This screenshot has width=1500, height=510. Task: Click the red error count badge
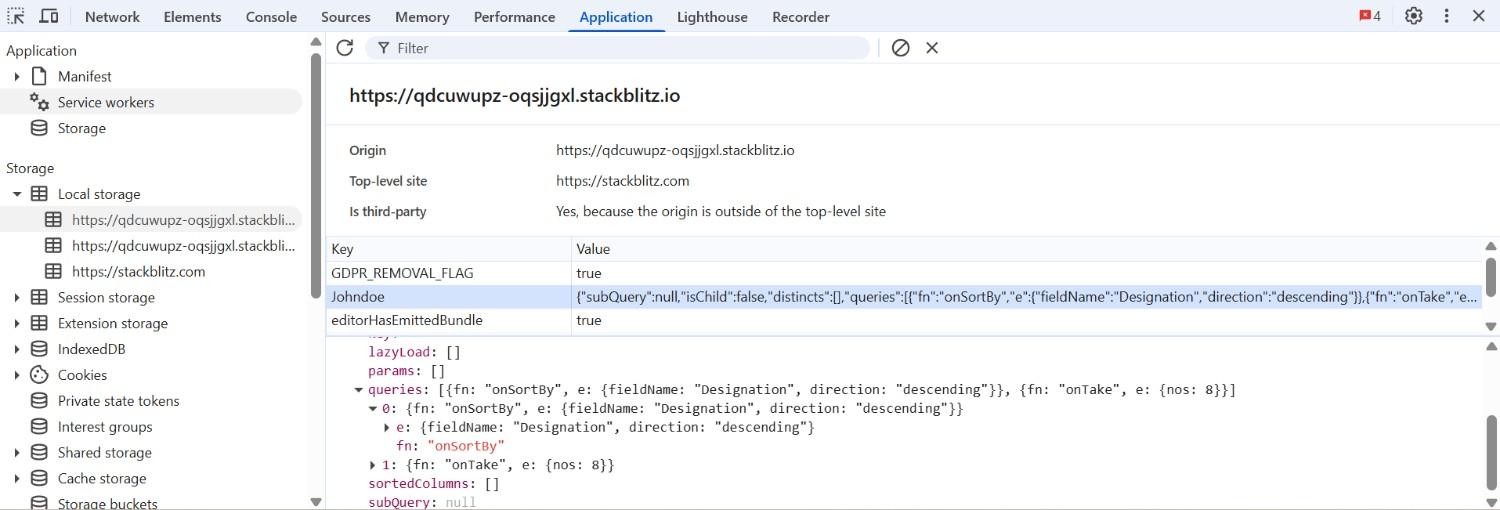tap(1370, 16)
